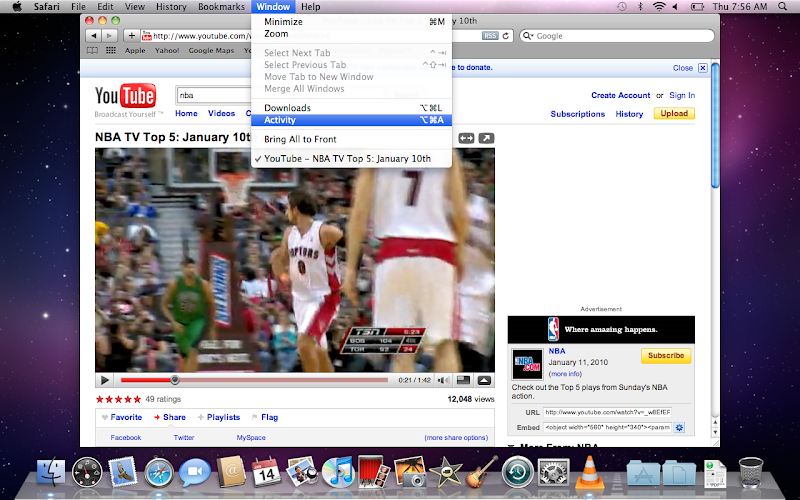
Task: Click the video URL text field
Action: point(607,412)
